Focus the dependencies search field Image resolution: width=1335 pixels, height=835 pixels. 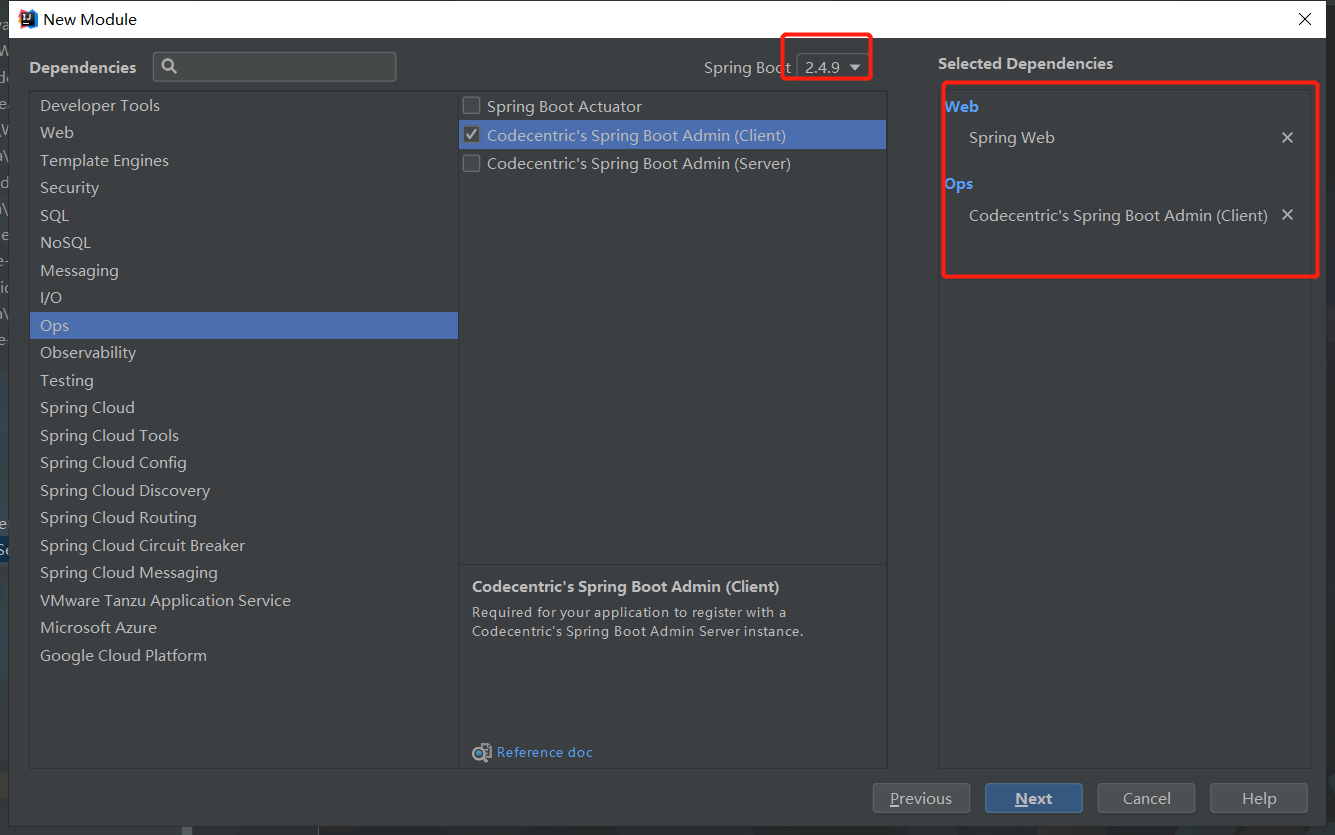[274, 66]
